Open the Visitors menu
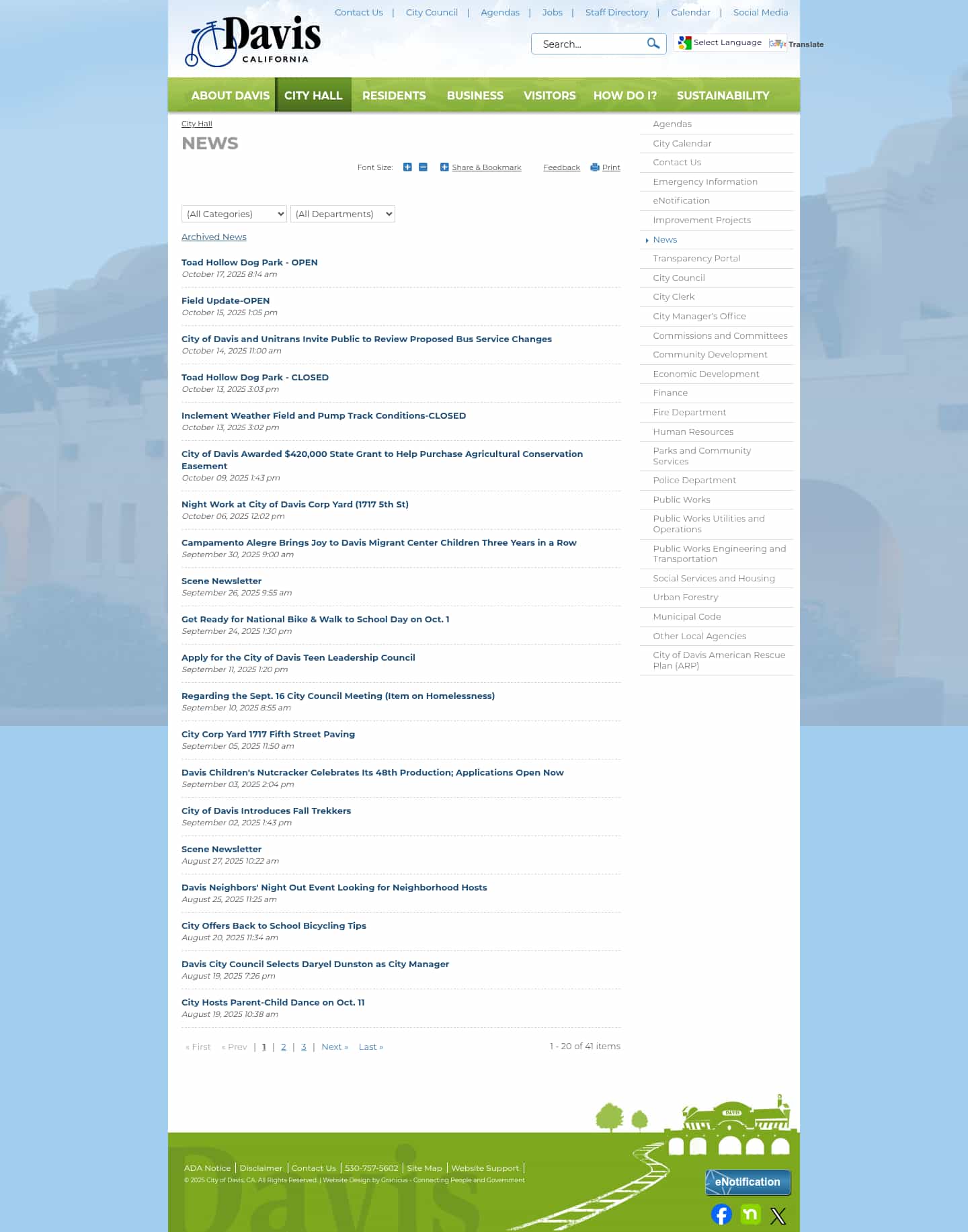 (x=550, y=95)
